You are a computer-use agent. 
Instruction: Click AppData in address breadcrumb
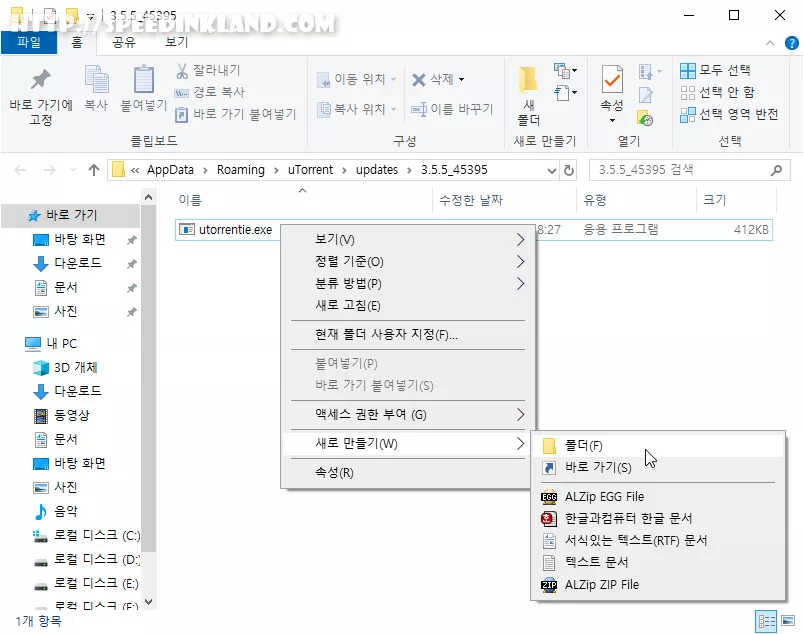pyautogui.click(x=170, y=170)
